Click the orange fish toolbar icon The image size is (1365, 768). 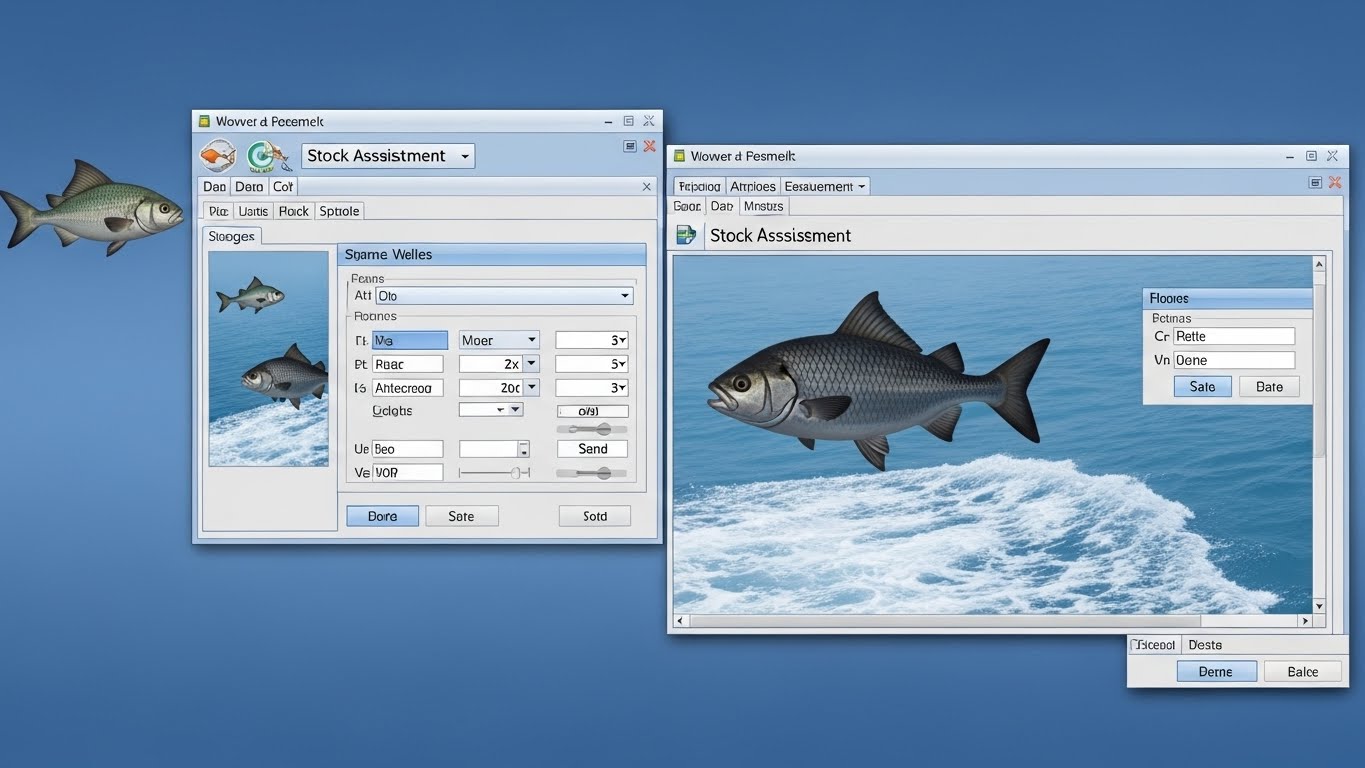(x=217, y=156)
